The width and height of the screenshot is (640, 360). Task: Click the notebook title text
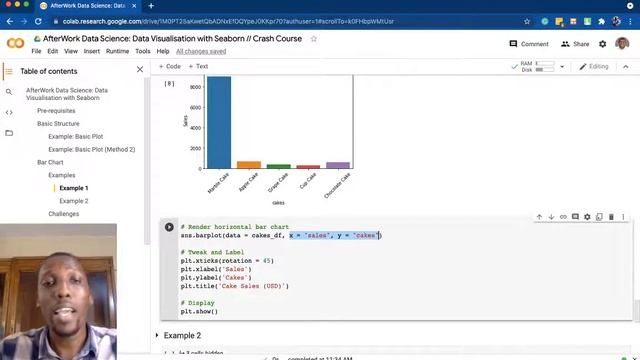pos(172,39)
